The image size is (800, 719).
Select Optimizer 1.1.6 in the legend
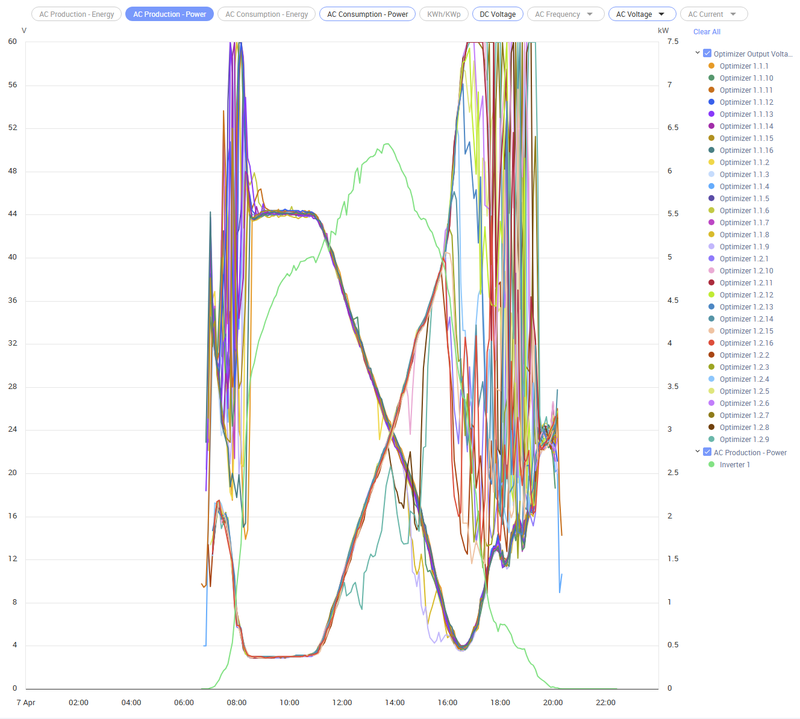[744, 210]
